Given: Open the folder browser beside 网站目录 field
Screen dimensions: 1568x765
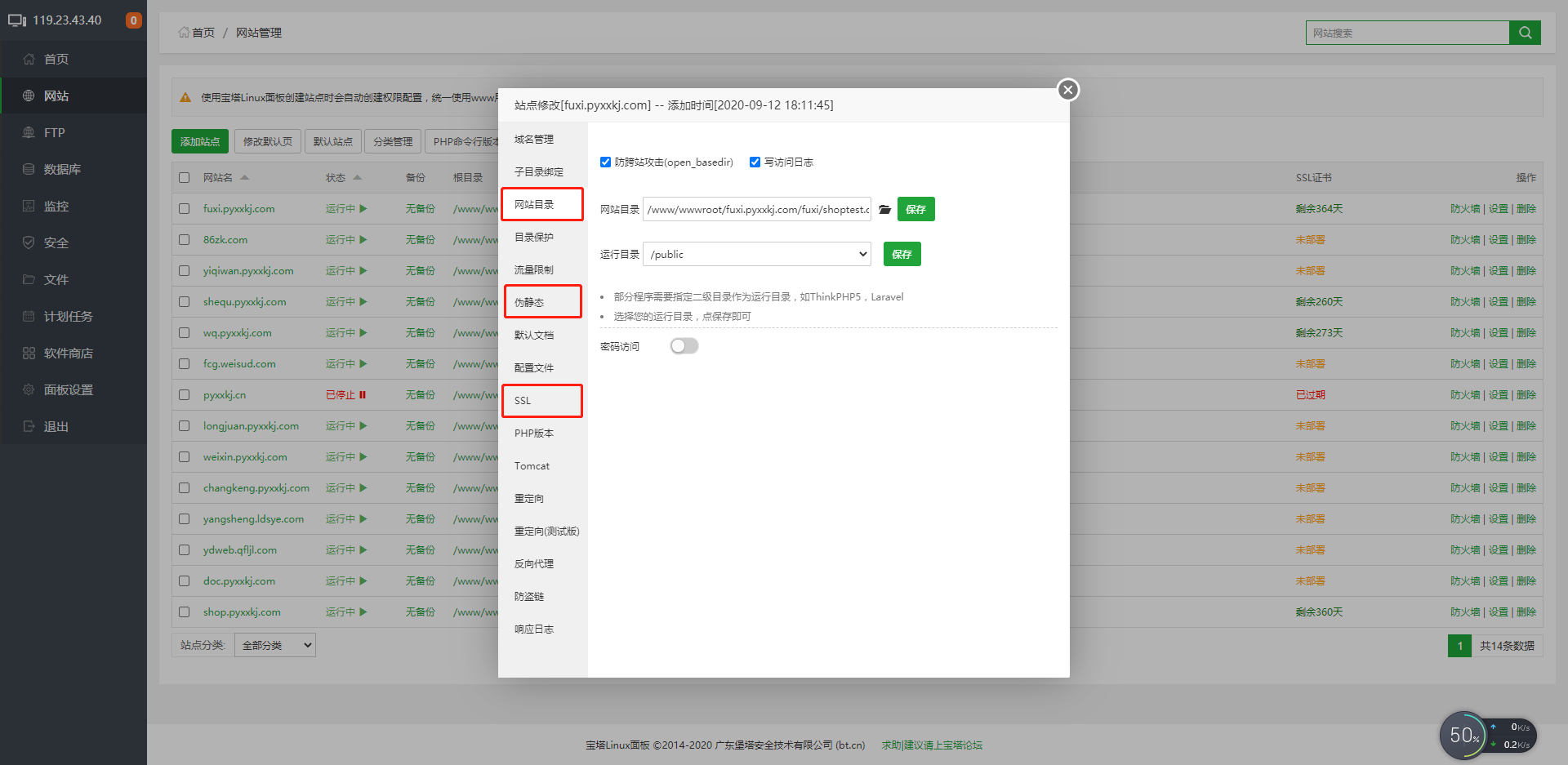Looking at the screenshot, I should tap(884, 210).
